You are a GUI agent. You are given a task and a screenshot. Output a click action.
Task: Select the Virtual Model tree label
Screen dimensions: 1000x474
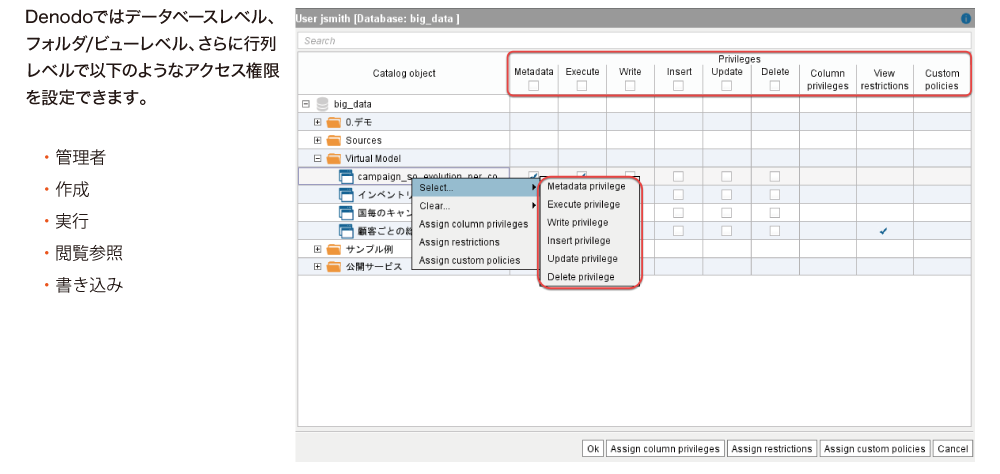coord(373,158)
